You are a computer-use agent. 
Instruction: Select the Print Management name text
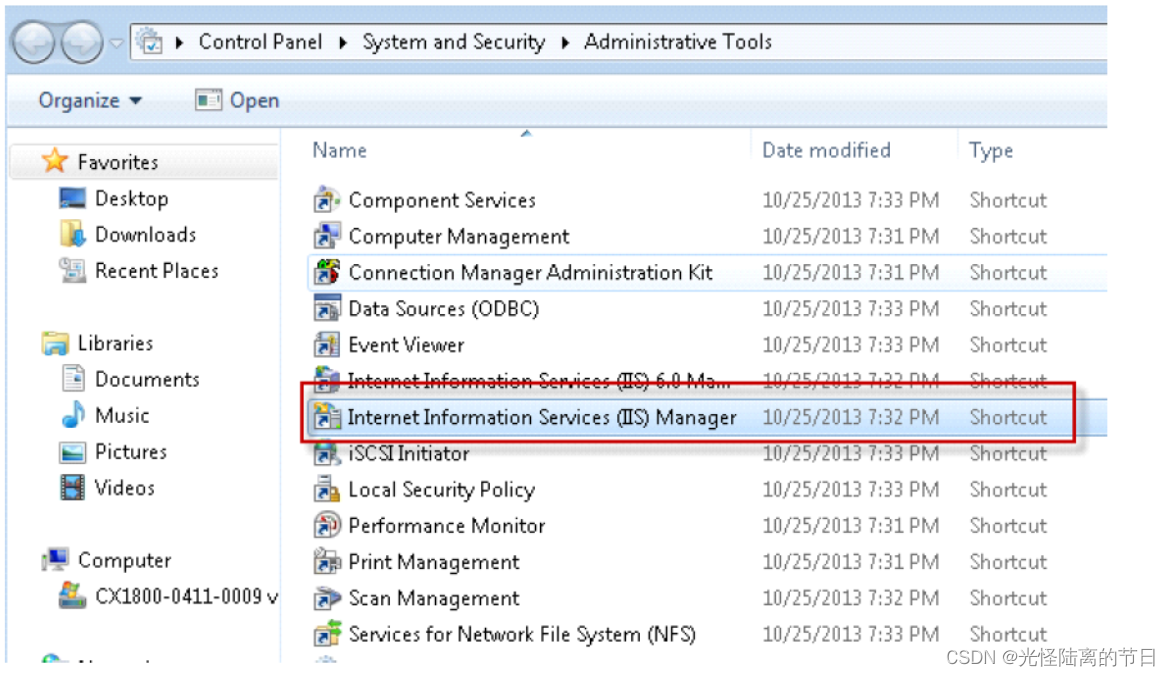pyautogui.click(x=434, y=562)
